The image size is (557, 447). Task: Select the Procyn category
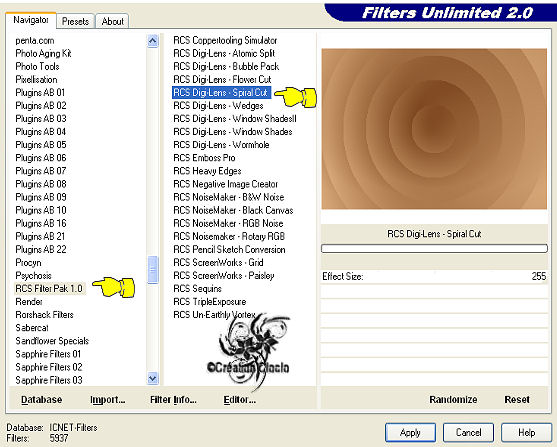[28, 263]
